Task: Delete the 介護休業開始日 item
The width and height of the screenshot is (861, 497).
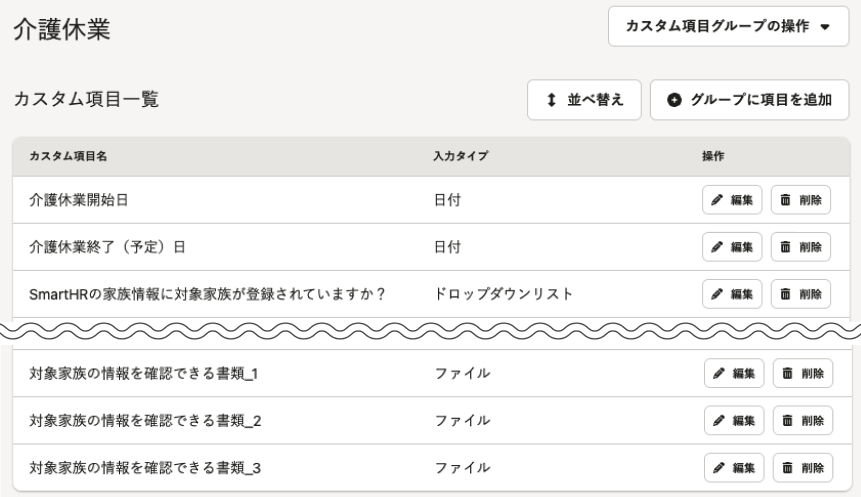Action: click(x=801, y=200)
